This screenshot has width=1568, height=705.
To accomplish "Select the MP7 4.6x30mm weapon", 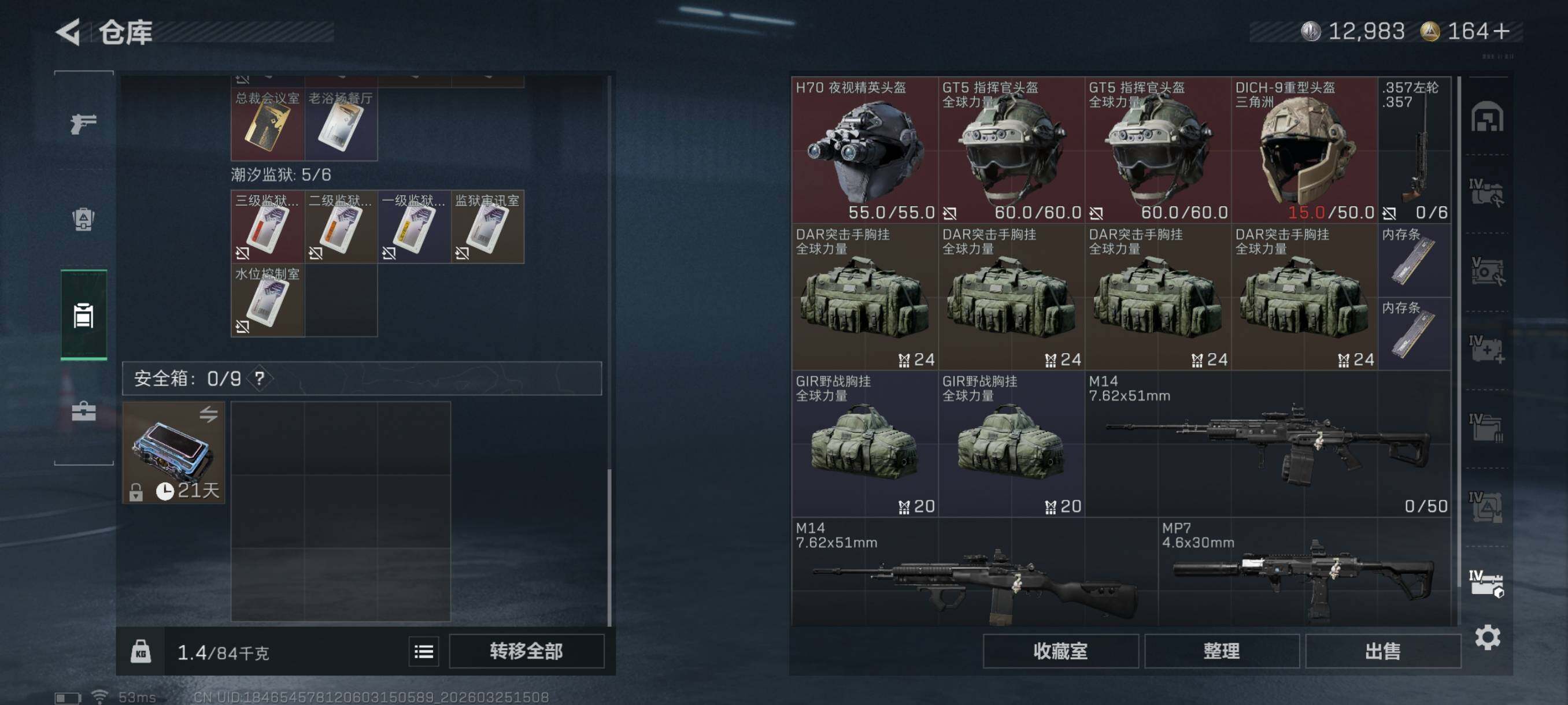I will pyautogui.click(x=1304, y=570).
